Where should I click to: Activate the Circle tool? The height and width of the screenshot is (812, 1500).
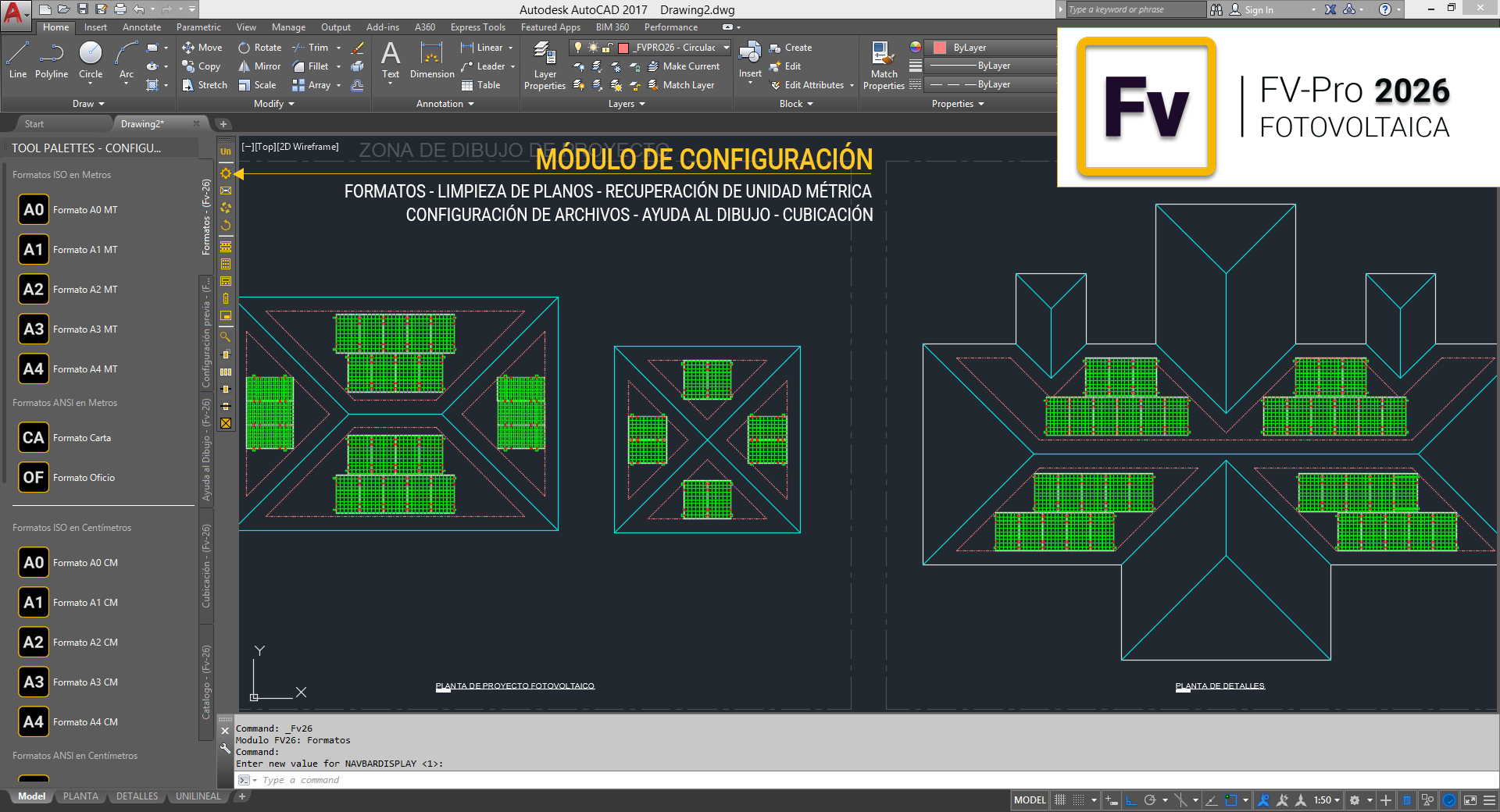click(91, 61)
